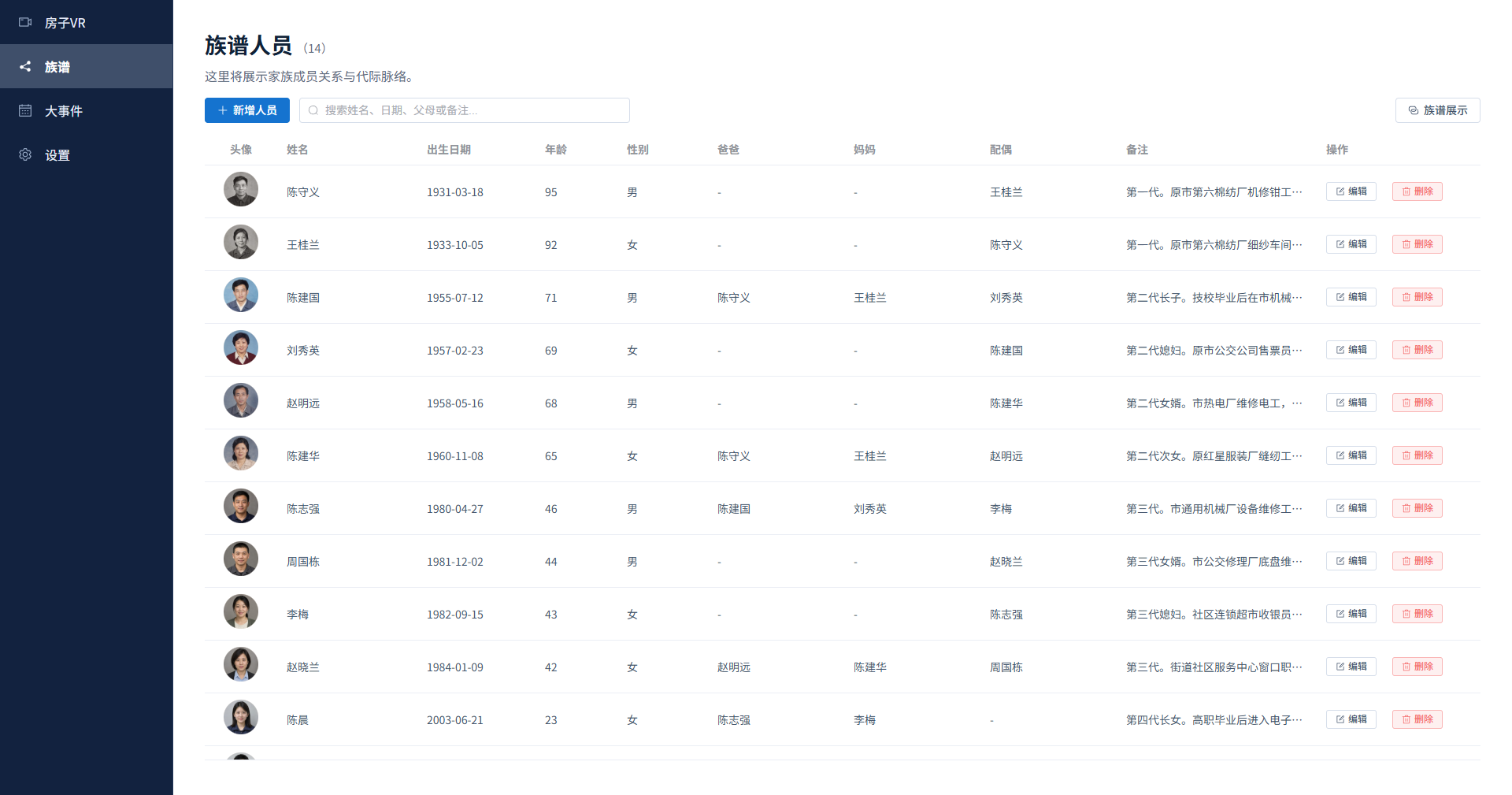Delete the 王桂兰 record
The image size is (1512, 795).
point(1417,244)
